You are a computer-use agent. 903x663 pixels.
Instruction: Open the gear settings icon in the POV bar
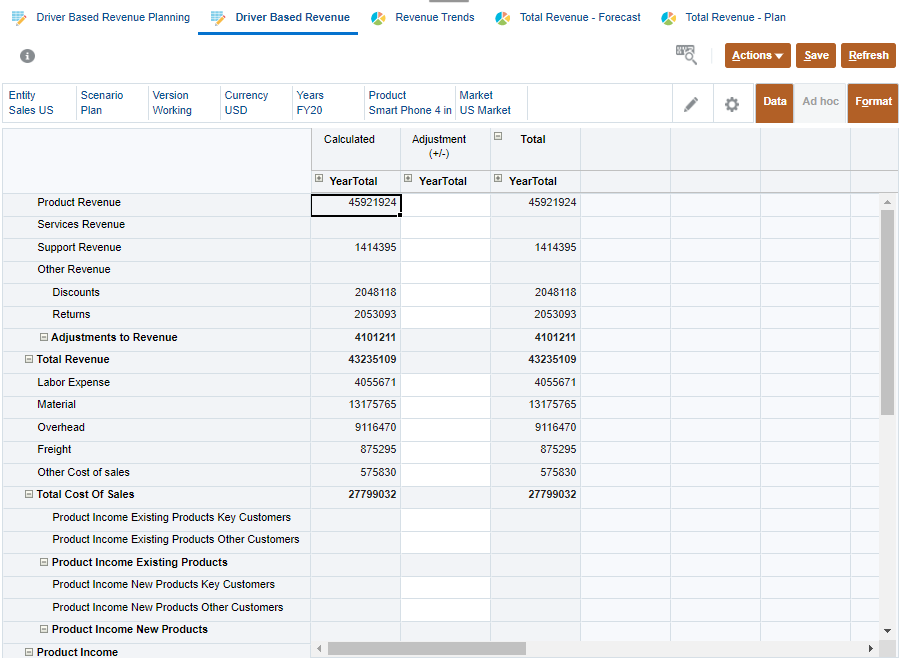733,103
